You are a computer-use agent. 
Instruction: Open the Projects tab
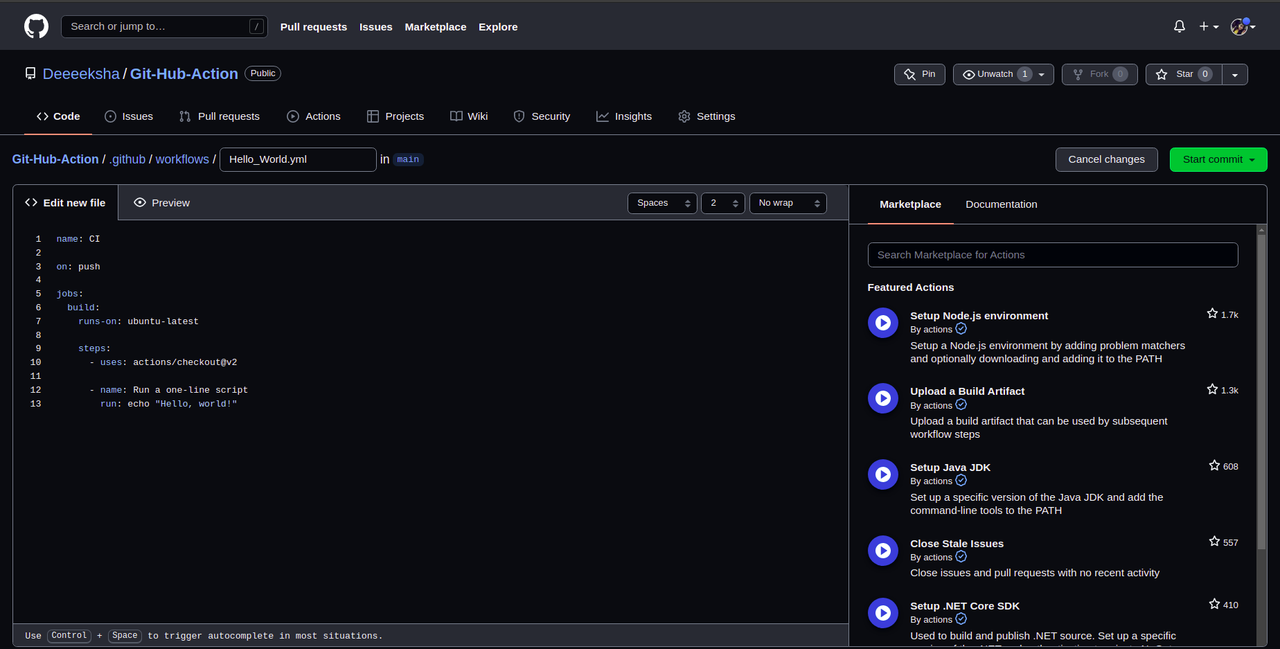click(395, 116)
